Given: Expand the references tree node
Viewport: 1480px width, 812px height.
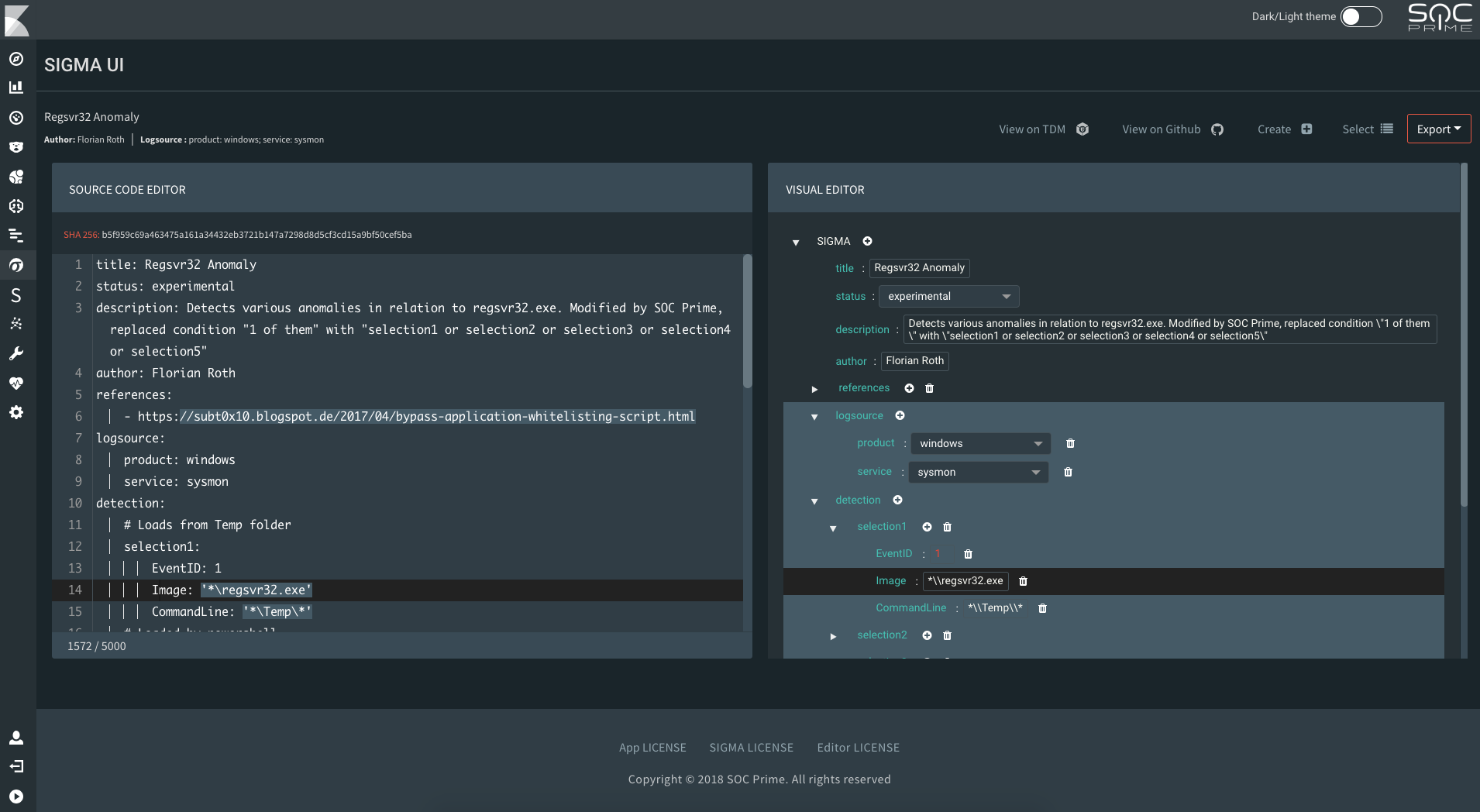Looking at the screenshot, I should pyautogui.click(x=814, y=389).
